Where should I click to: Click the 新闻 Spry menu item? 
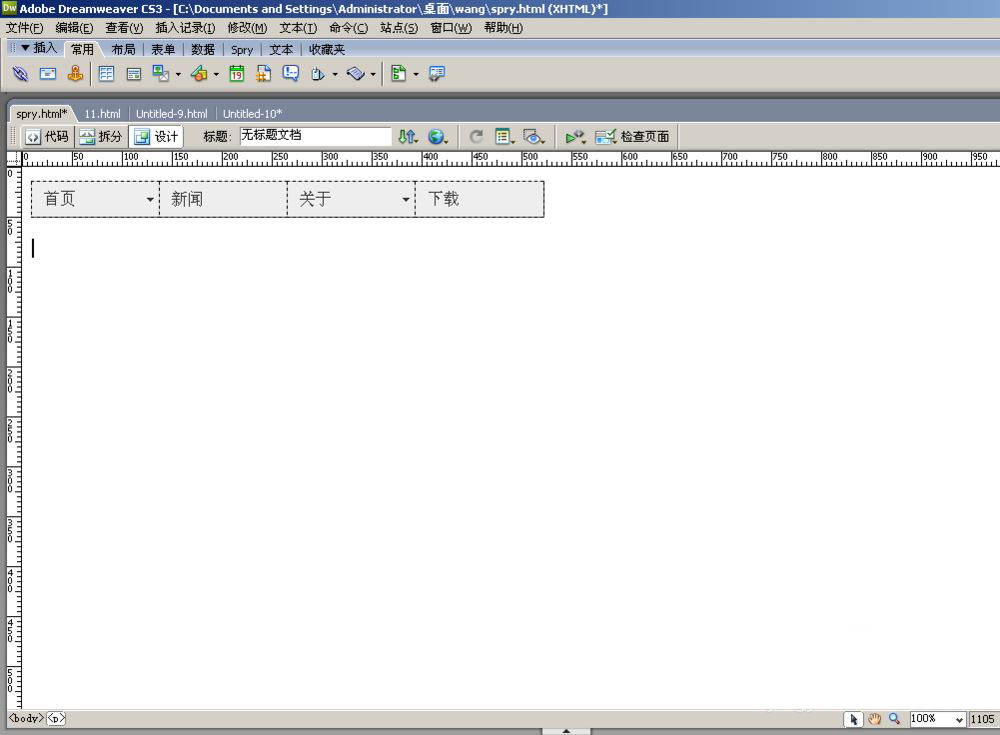[223, 199]
